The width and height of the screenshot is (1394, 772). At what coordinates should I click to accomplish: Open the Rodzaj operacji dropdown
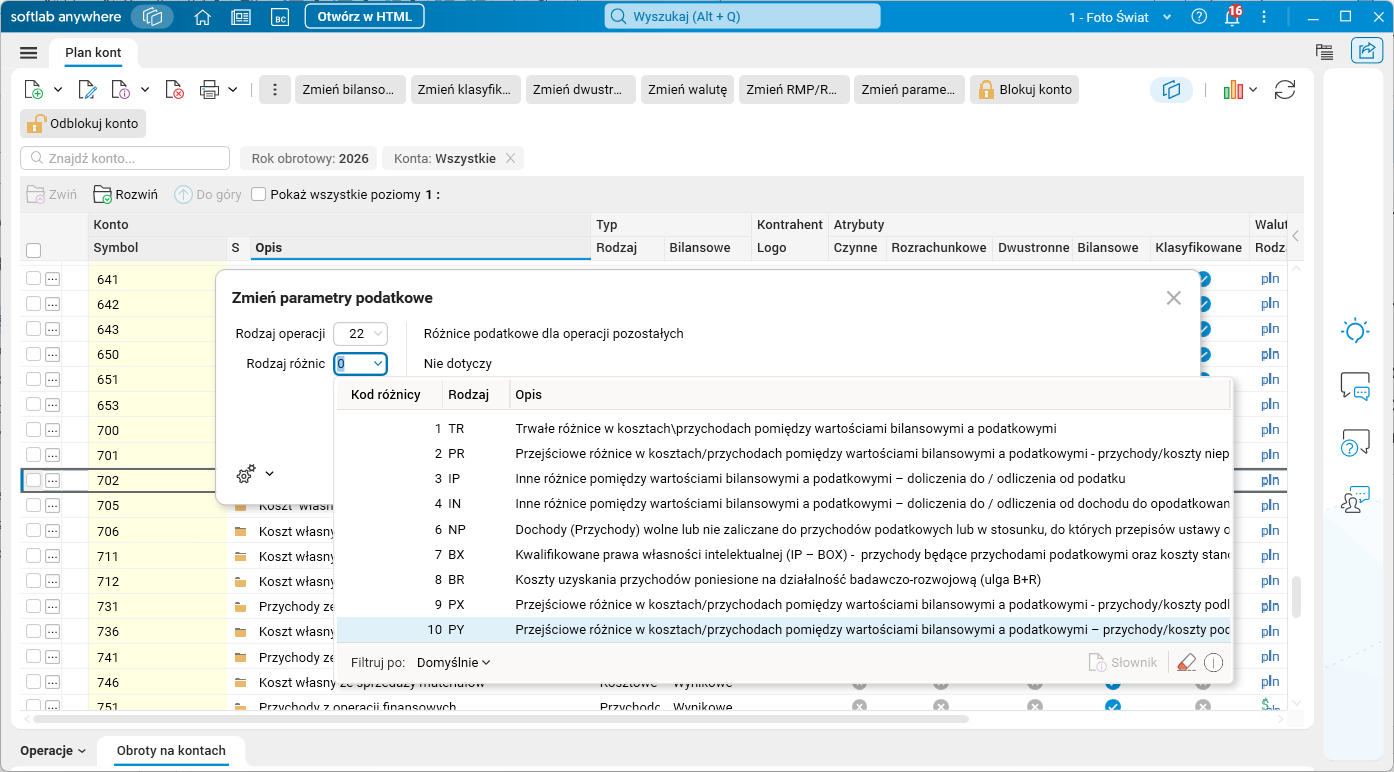click(360, 334)
